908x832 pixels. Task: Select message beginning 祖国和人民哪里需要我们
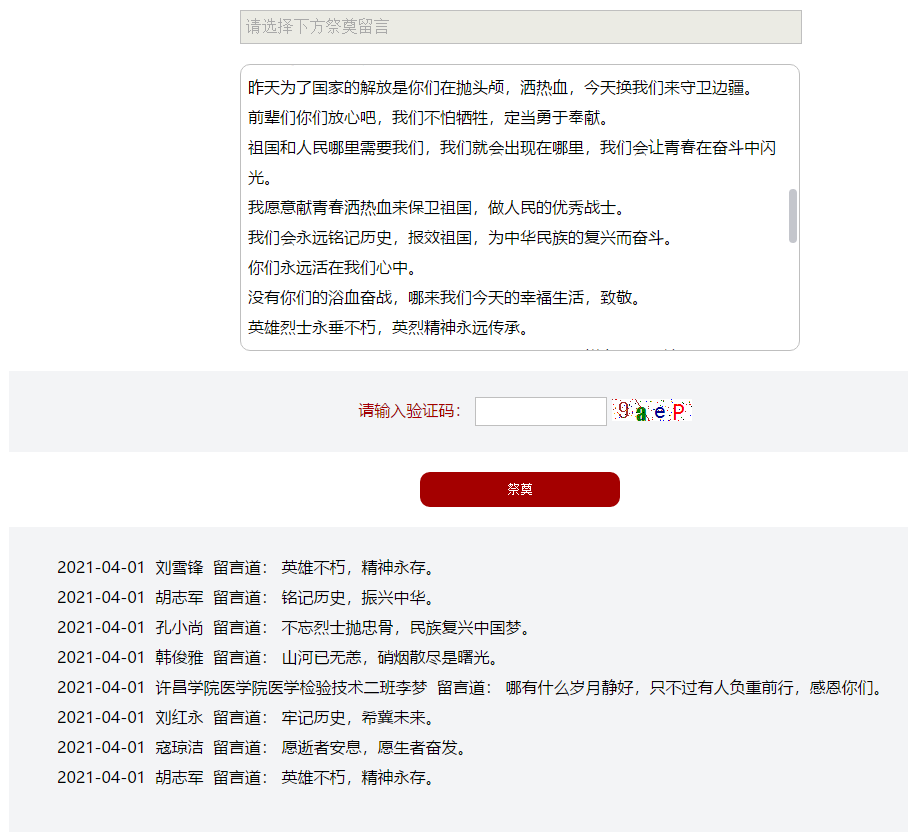[x=512, y=148]
